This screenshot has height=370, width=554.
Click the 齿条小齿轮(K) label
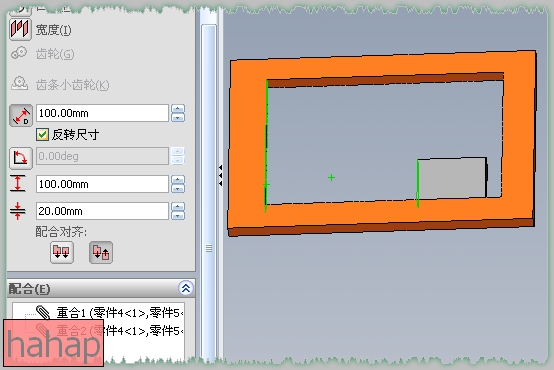coord(72,85)
